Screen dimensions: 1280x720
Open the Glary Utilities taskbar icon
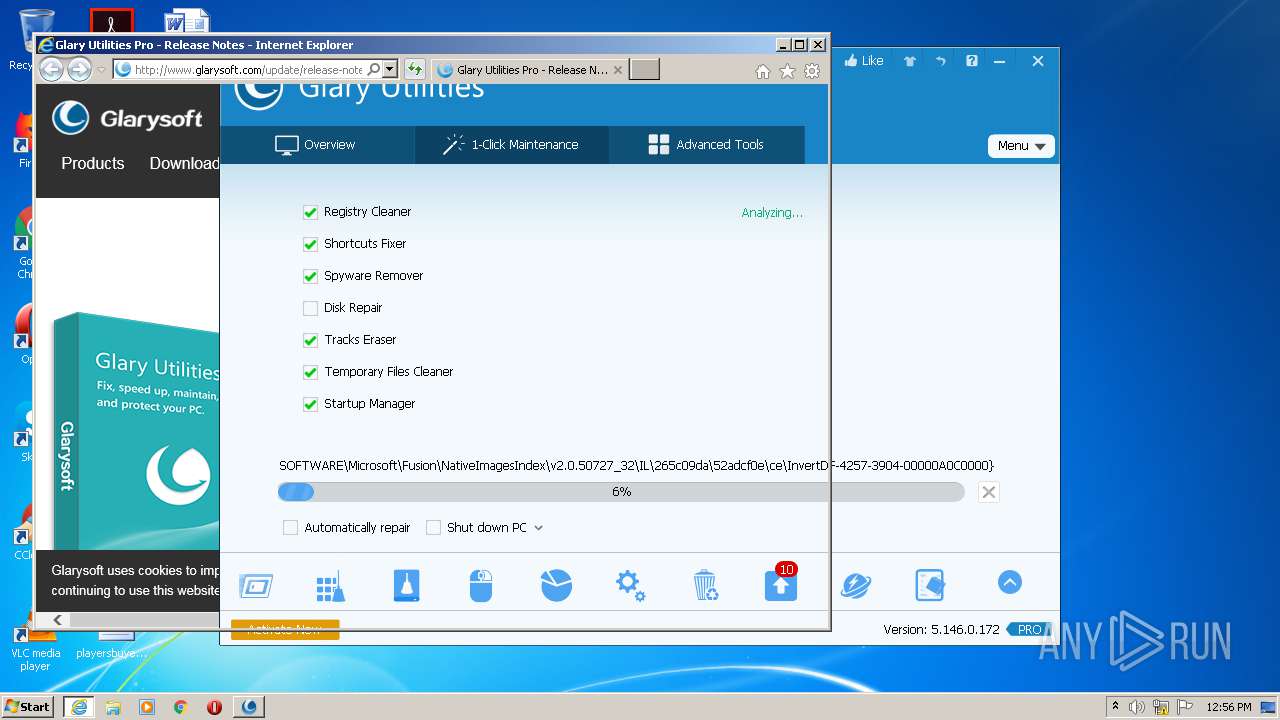click(x=249, y=707)
